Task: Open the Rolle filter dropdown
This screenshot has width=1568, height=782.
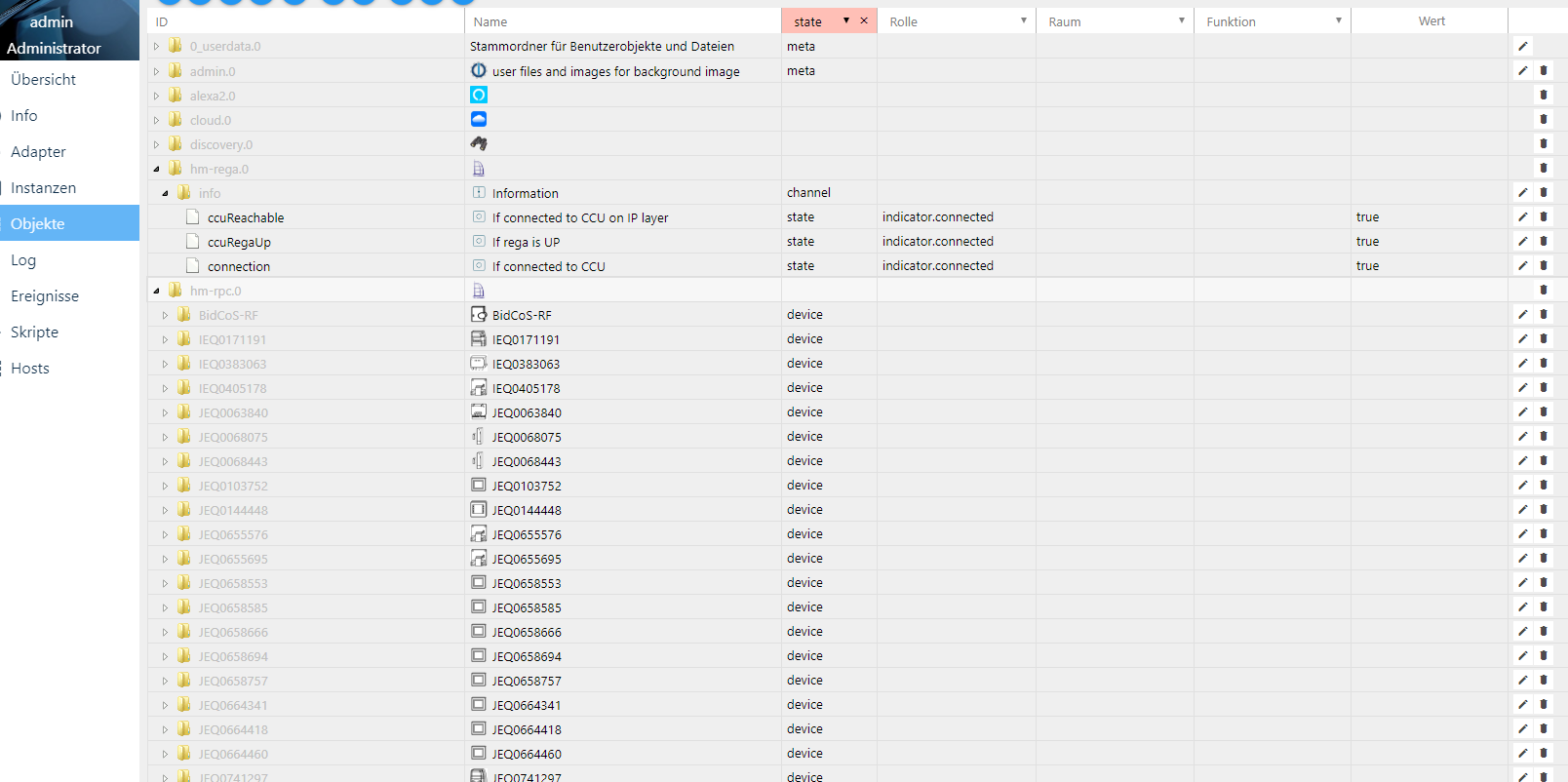Action: click(1023, 20)
